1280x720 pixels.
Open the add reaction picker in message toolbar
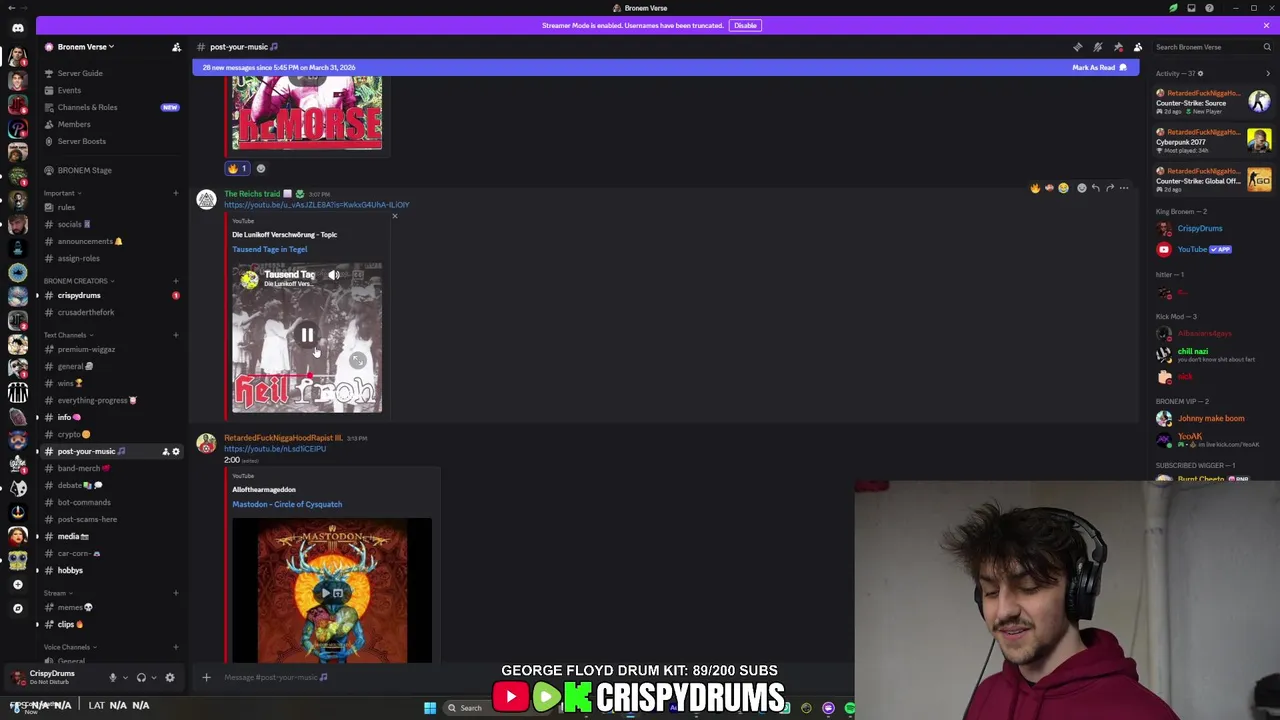click(1081, 188)
